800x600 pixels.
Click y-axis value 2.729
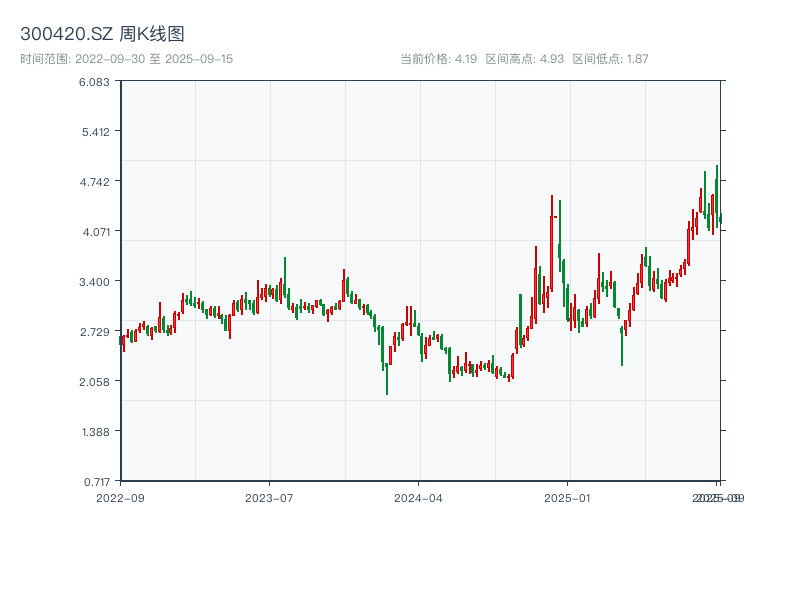point(94,332)
